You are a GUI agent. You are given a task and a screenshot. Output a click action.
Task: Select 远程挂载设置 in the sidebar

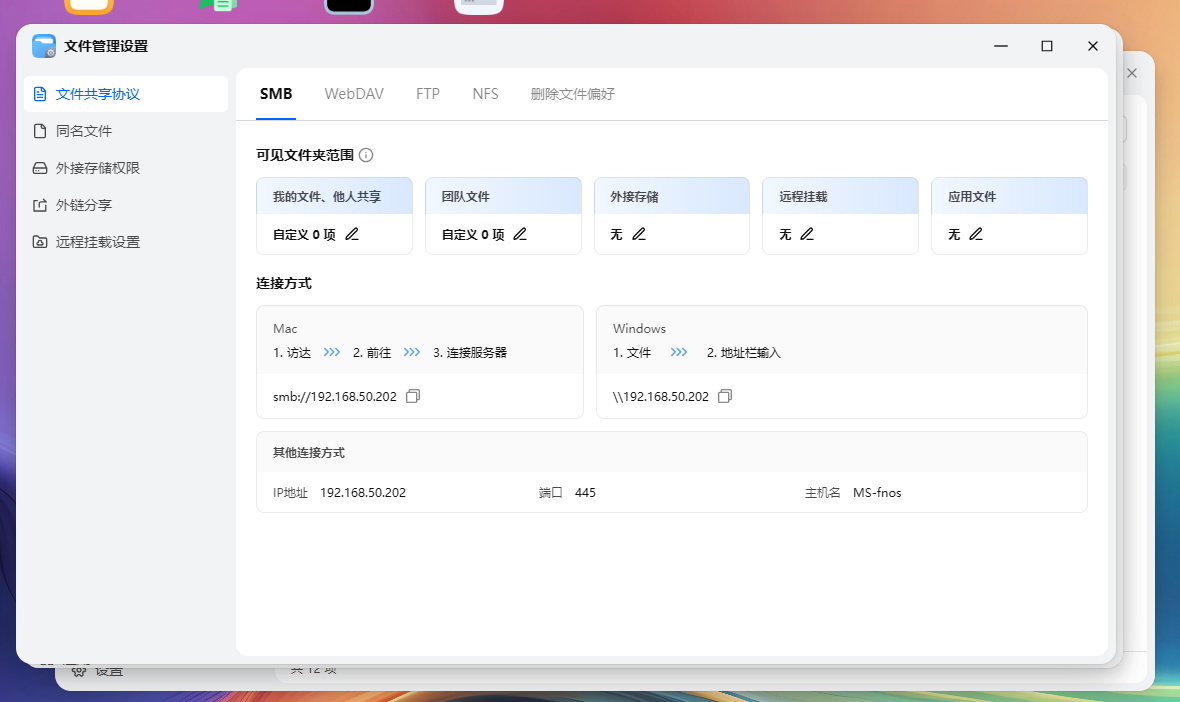[x=98, y=242]
